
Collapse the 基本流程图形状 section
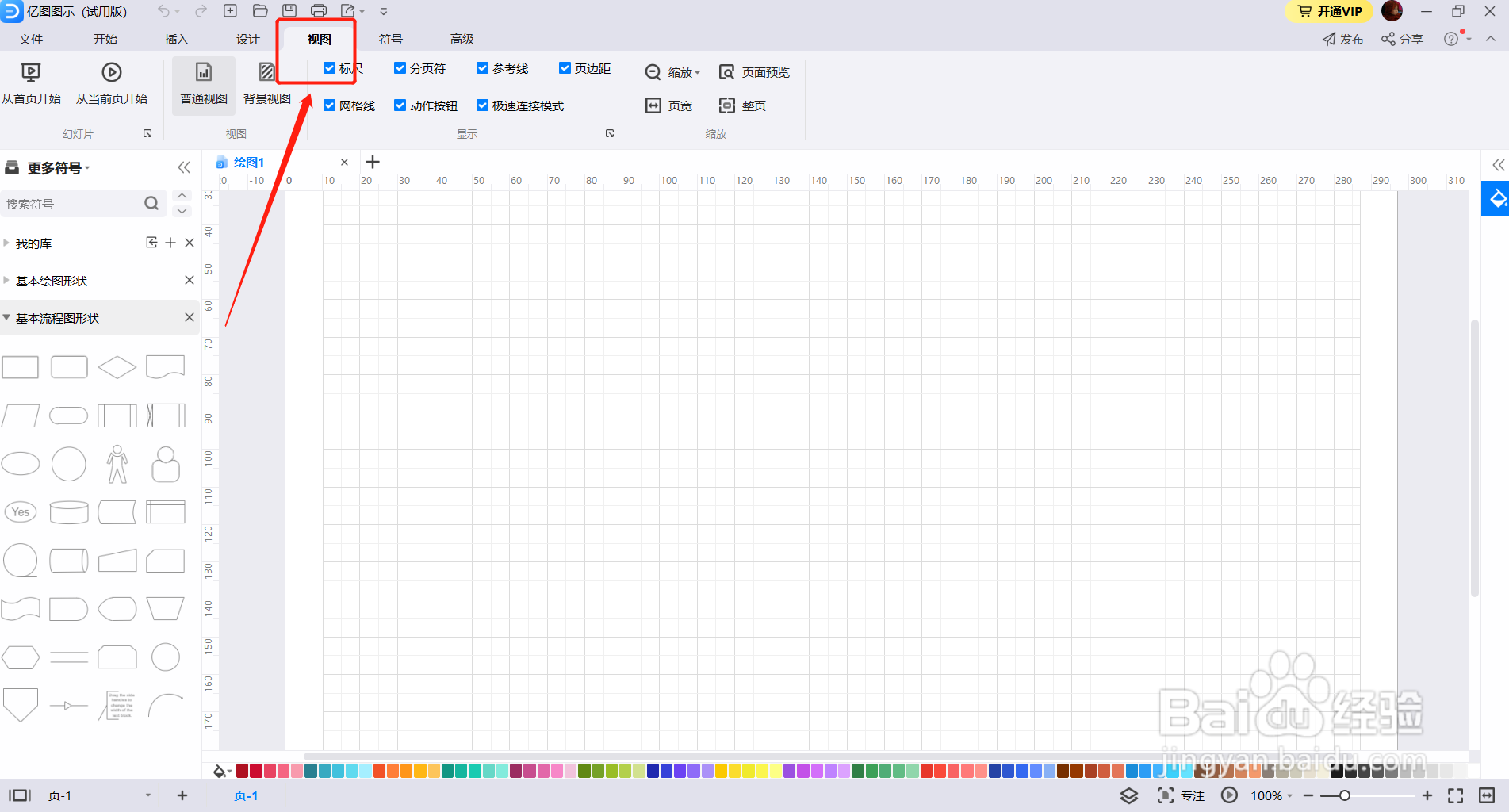click(6, 317)
